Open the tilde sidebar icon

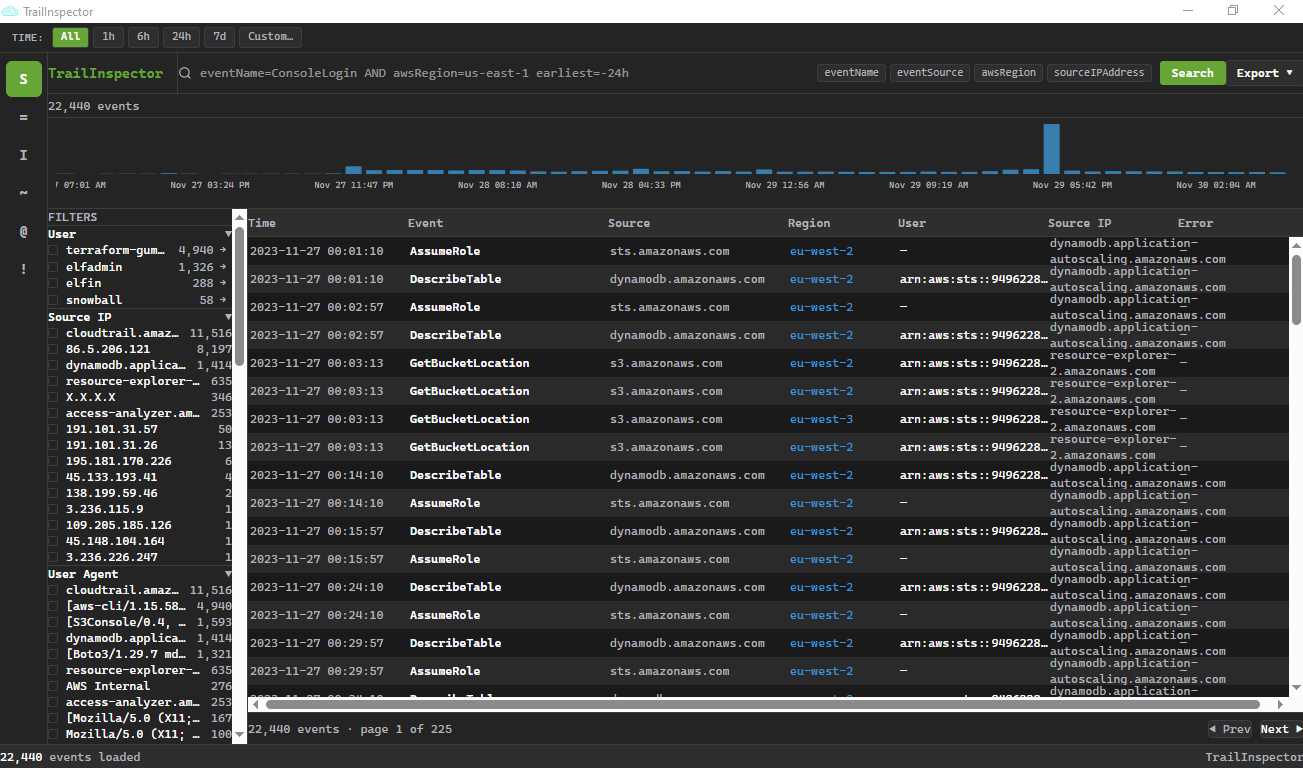pos(24,192)
